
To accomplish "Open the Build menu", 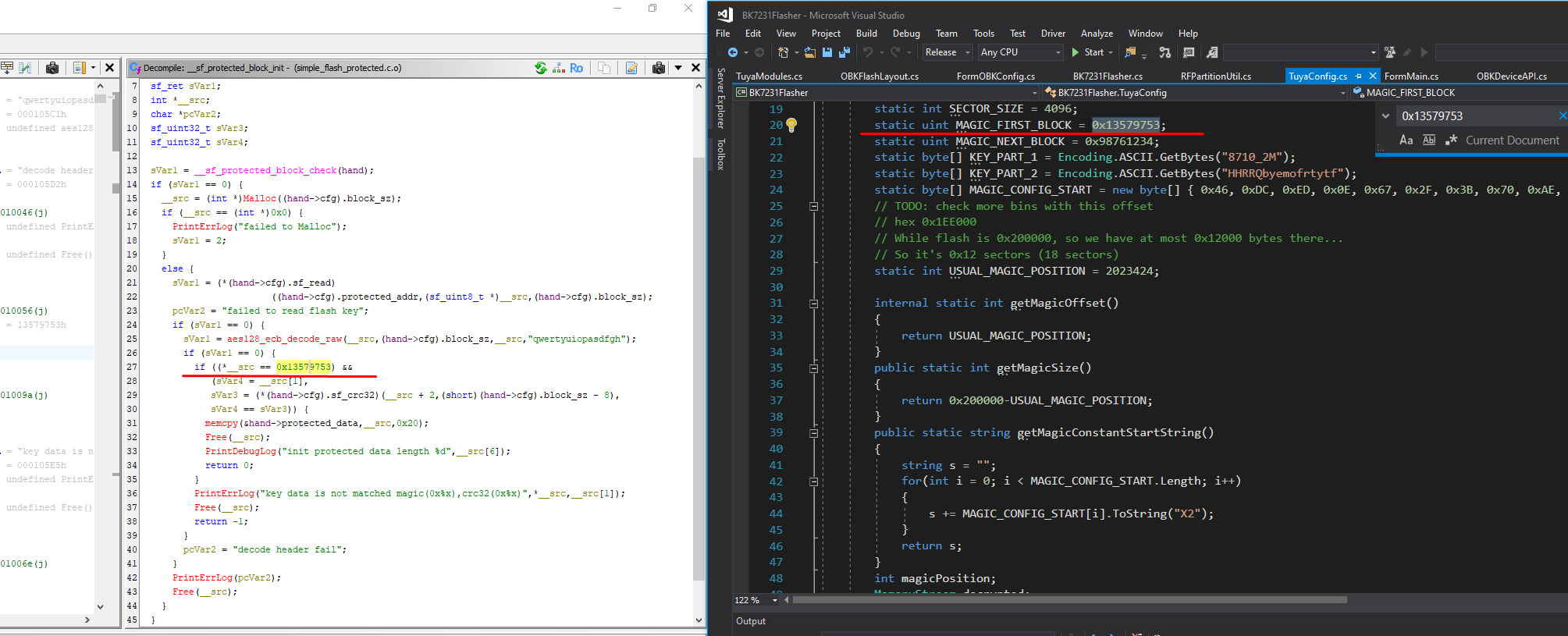I will tap(866, 34).
